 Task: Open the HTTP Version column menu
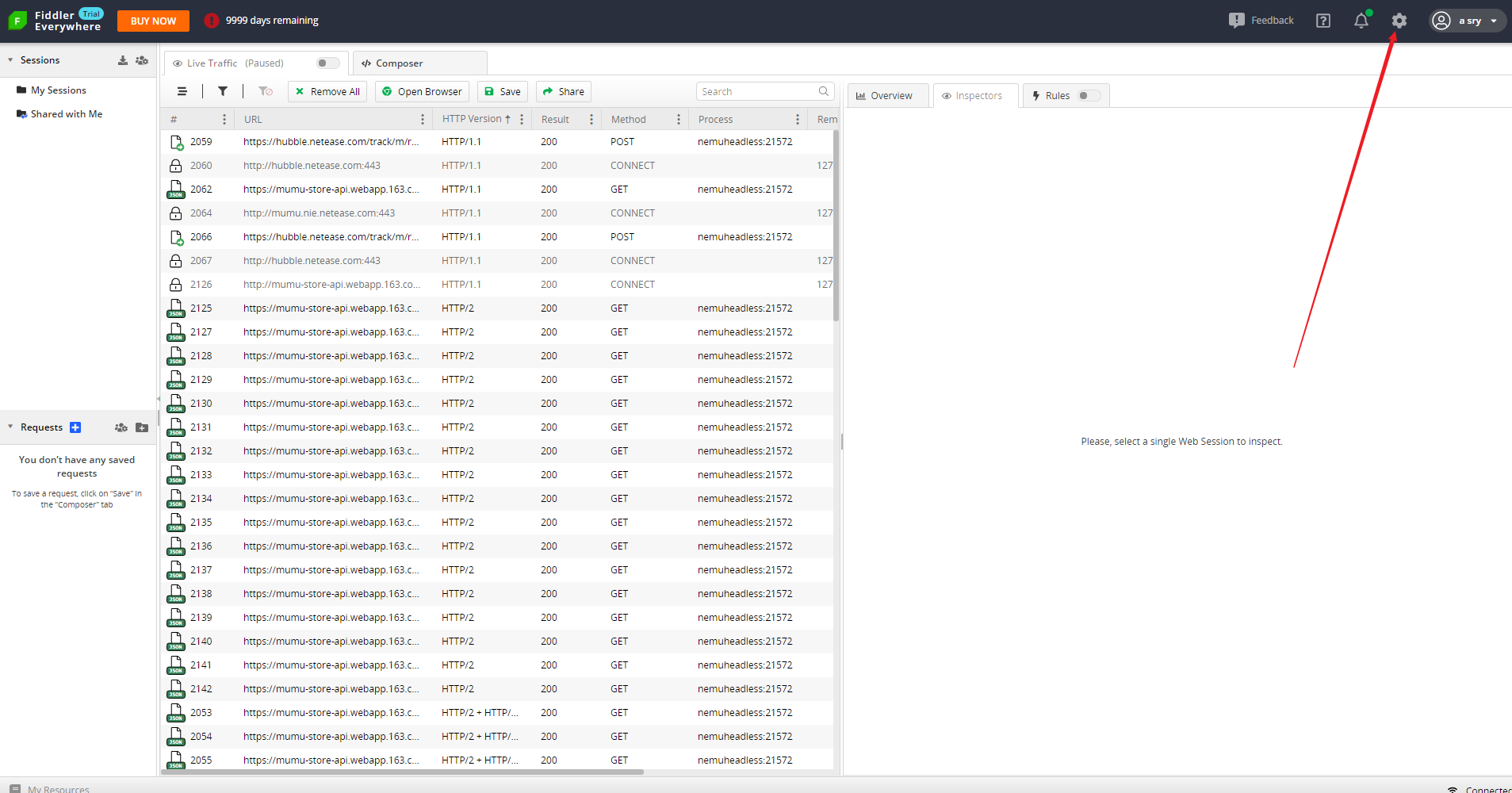pos(522,120)
